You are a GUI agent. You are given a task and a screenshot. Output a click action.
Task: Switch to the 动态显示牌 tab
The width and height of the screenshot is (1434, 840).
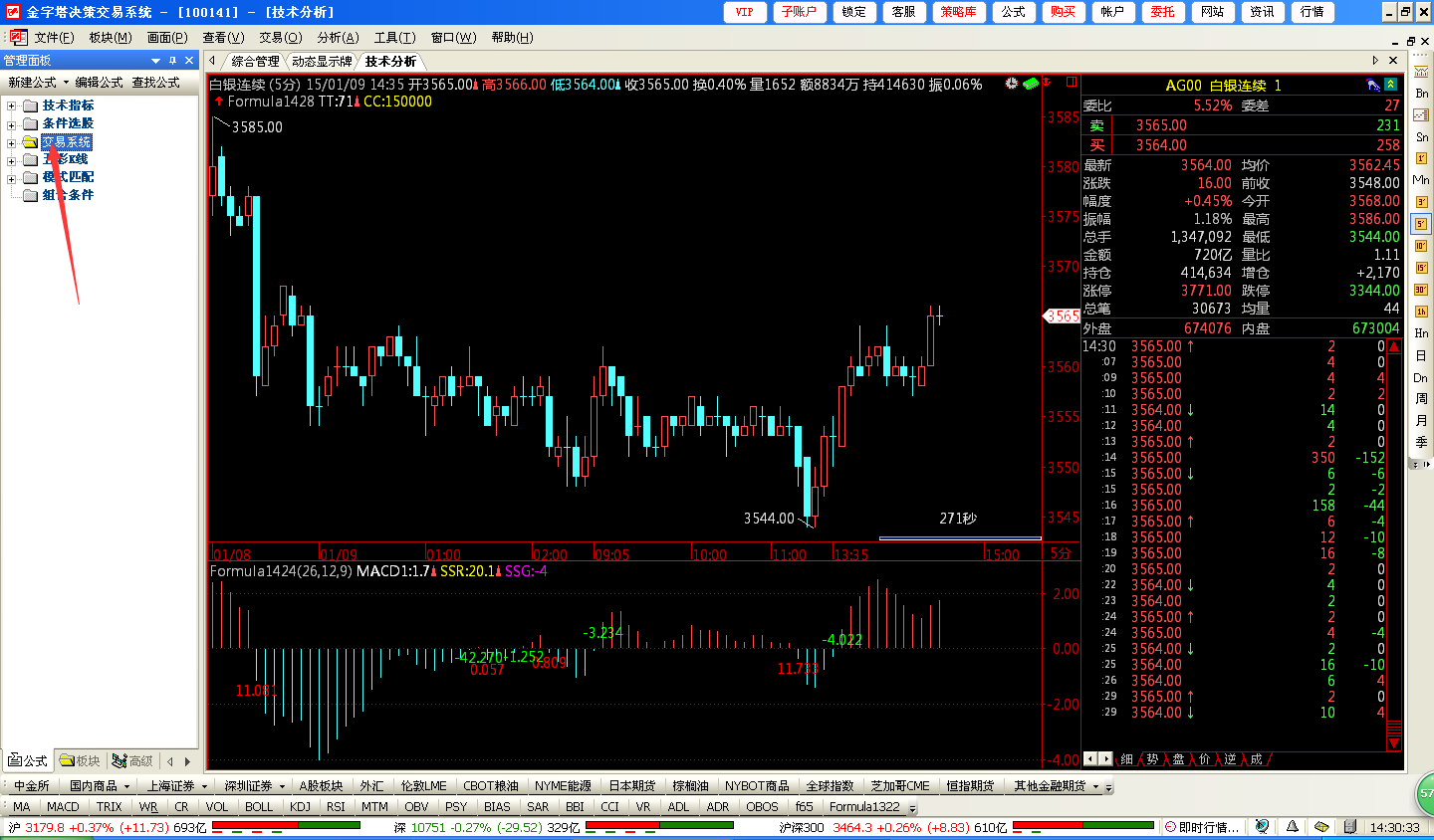click(322, 62)
